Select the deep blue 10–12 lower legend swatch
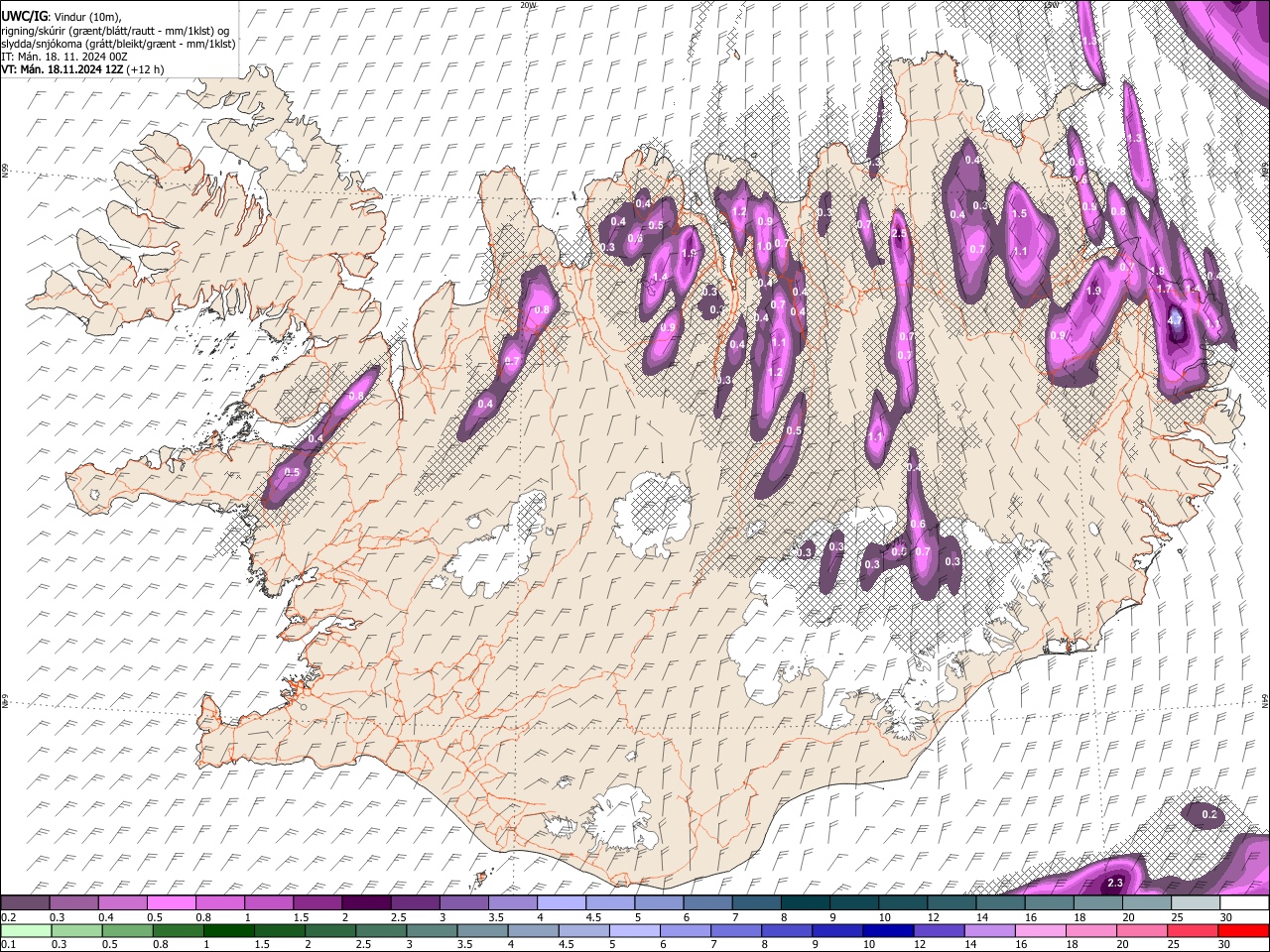 [888, 930]
